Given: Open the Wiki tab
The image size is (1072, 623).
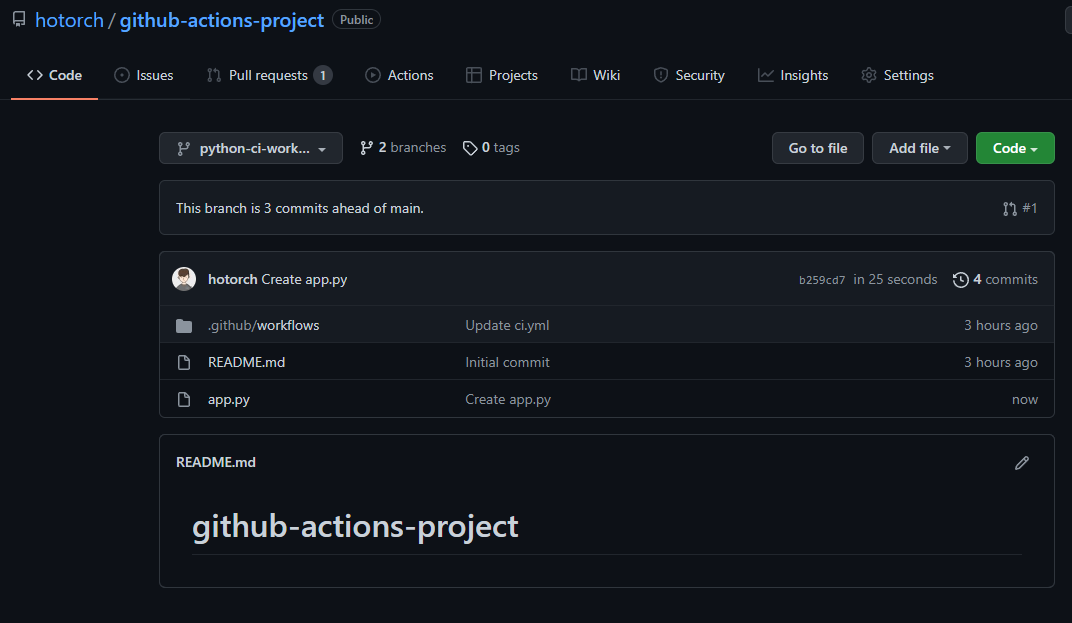Looking at the screenshot, I should click(x=595, y=75).
